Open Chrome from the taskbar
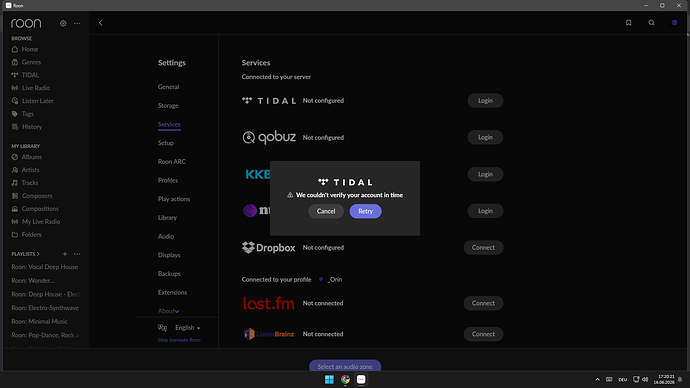Screen dimensions: 690x388 (x=345, y=379)
